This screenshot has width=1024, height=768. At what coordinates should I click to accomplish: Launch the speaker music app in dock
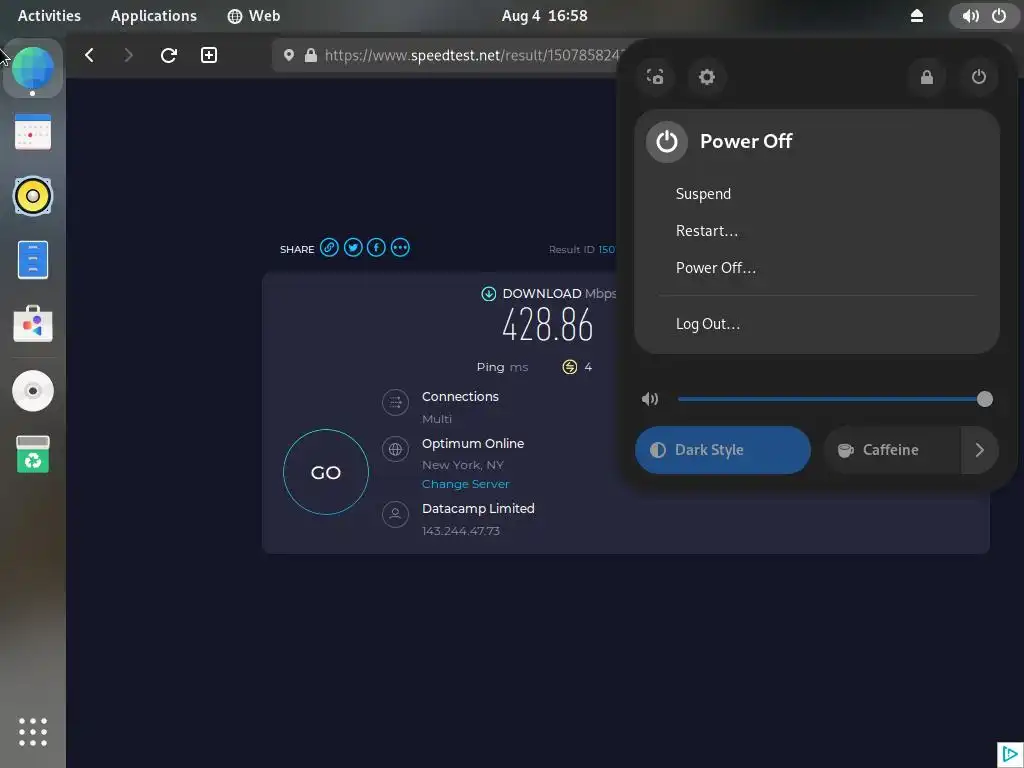(33, 195)
